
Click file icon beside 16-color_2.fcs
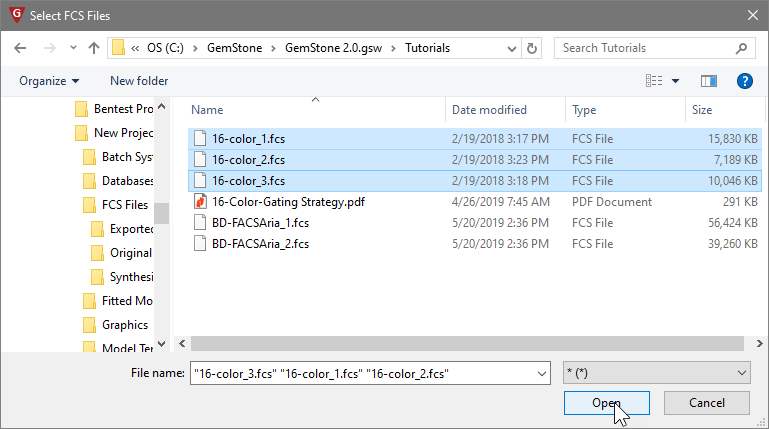(200, 159)
